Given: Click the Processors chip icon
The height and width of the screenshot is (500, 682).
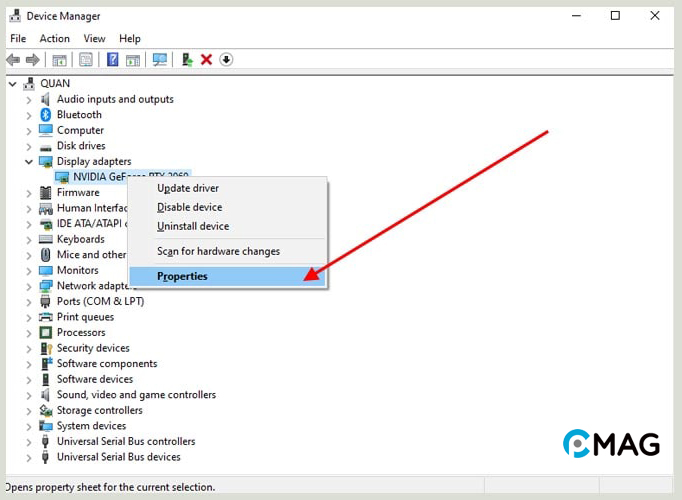Looking at the screenshot, I should tap(46, 333).
